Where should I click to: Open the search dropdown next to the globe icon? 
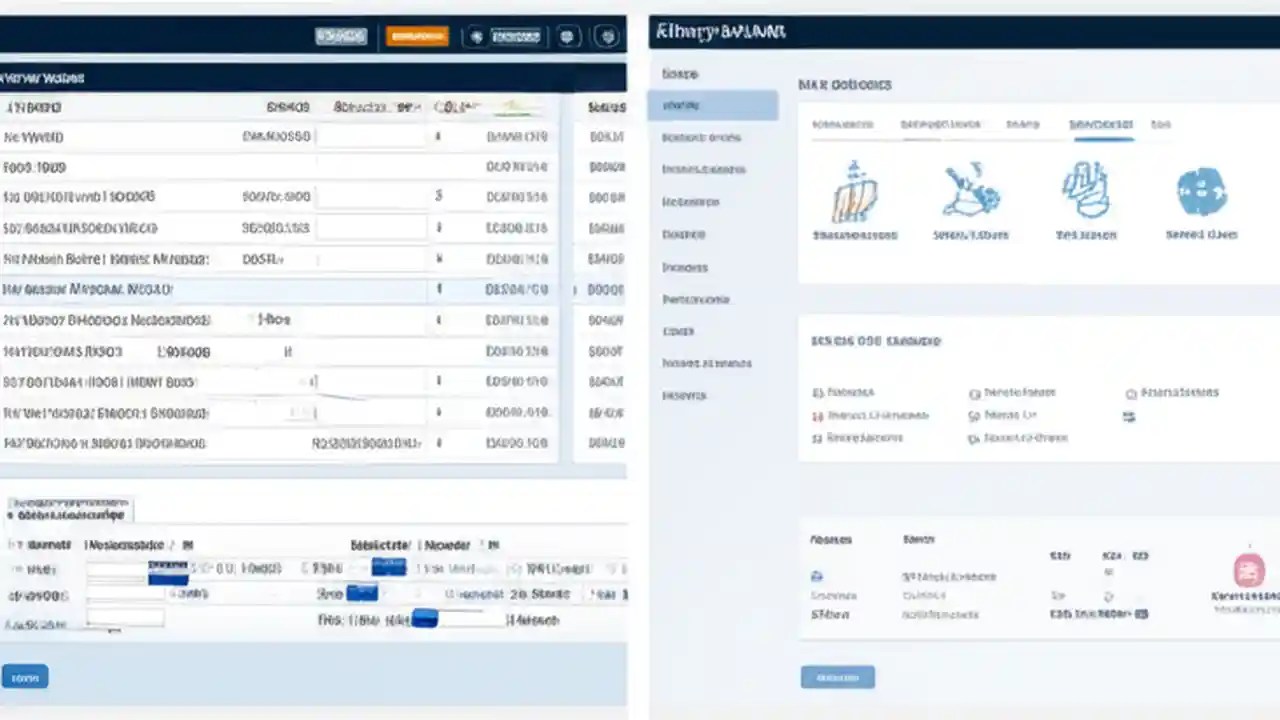pos(516,36)
